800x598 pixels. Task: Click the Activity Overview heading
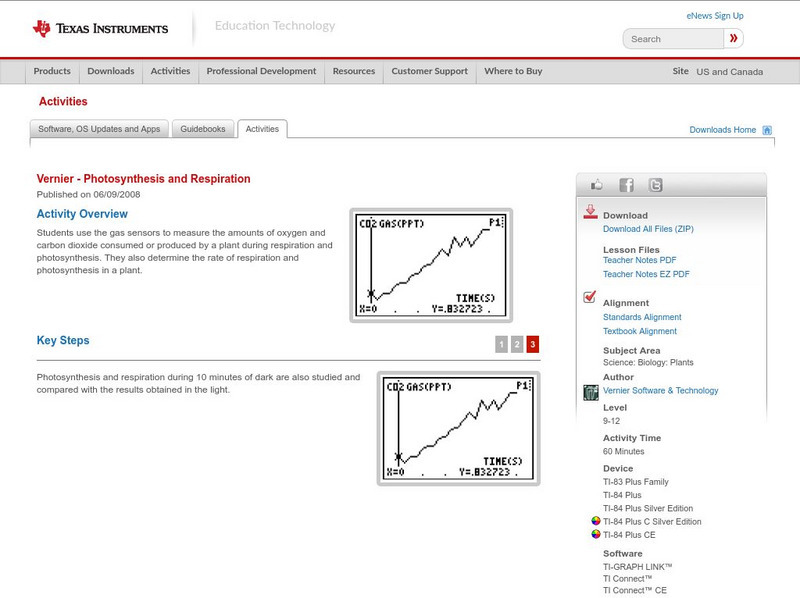[x=82, y=214]
